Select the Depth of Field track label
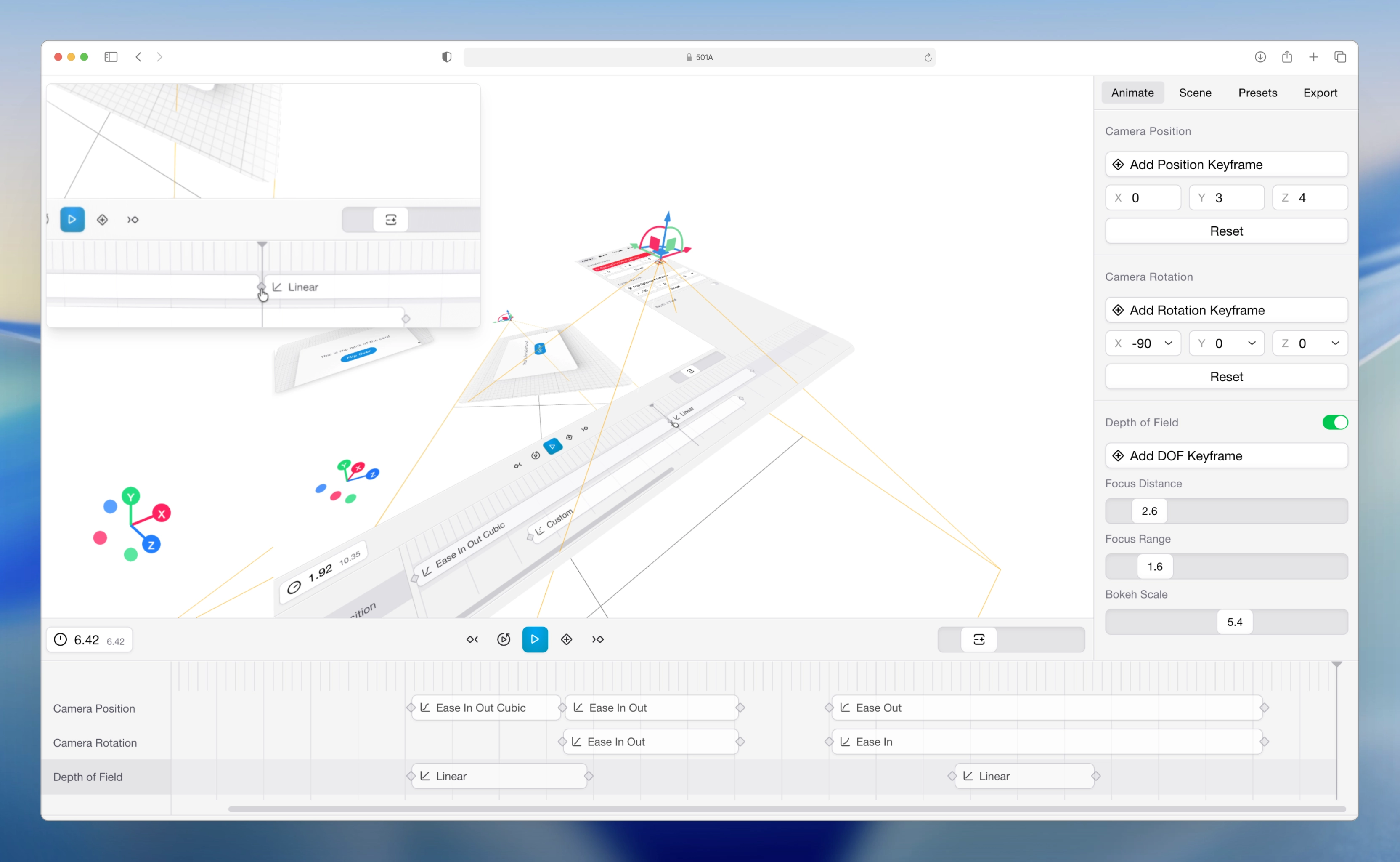This screenshot has height=862, width=1400. coord(88,777)
